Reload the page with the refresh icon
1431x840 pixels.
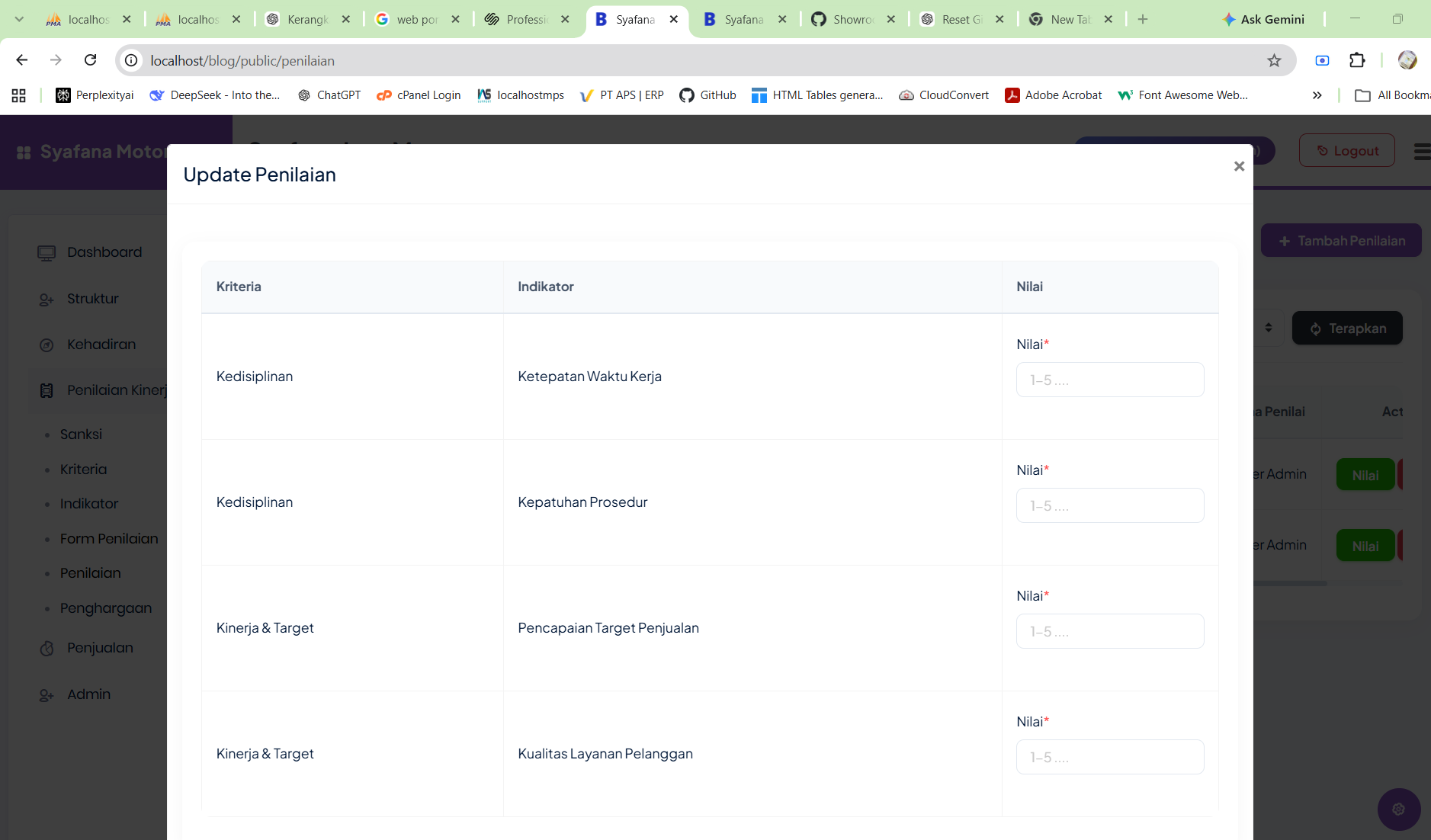coord(90,60)
